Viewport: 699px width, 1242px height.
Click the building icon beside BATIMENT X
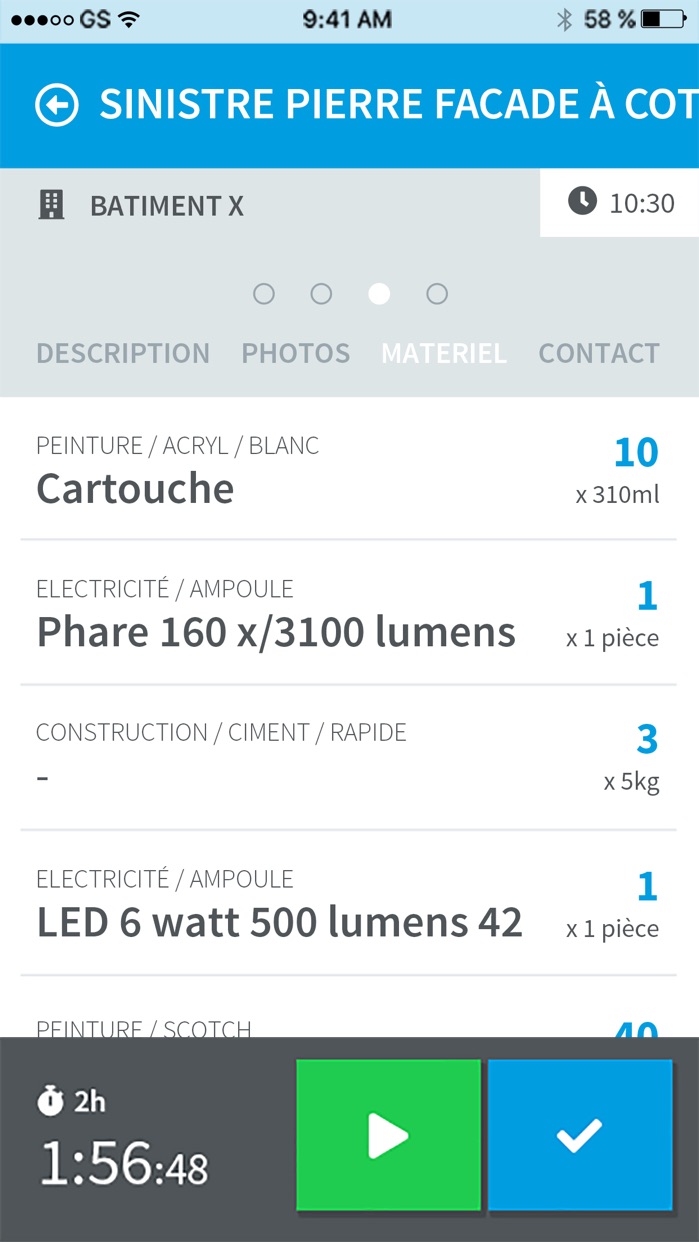pyautogui.click(x=50, y=205)
